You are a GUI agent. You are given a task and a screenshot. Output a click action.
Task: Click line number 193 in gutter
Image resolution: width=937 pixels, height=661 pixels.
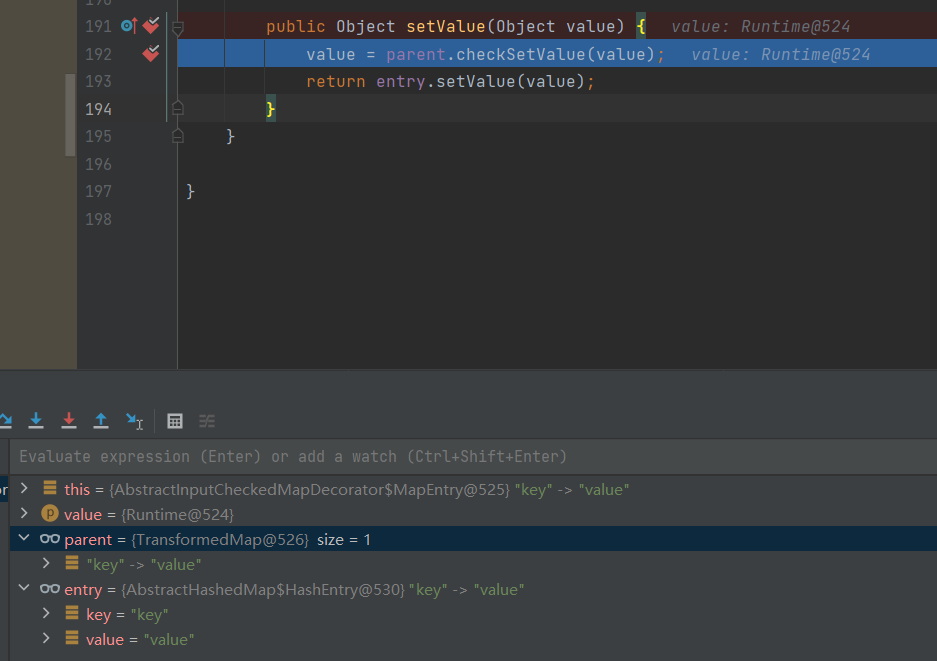(x=98, y=81)
